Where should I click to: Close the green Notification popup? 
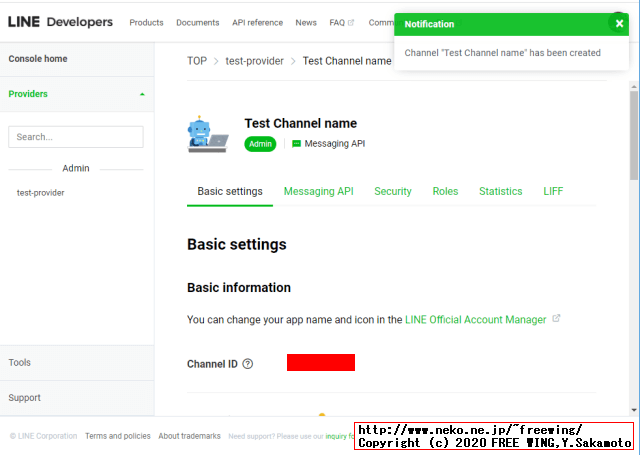tap(619, 24)
